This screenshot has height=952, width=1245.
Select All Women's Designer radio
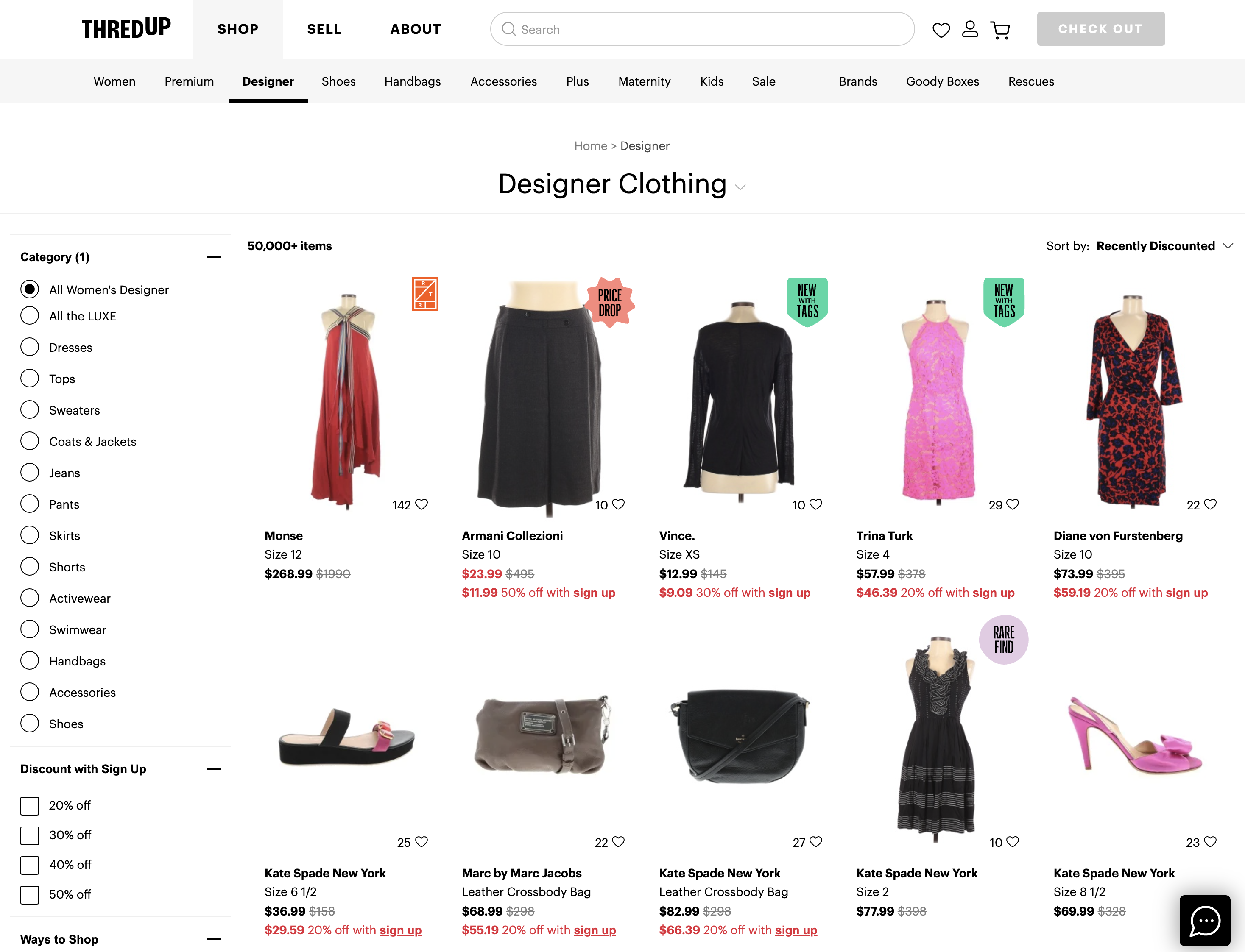(30, 289)
